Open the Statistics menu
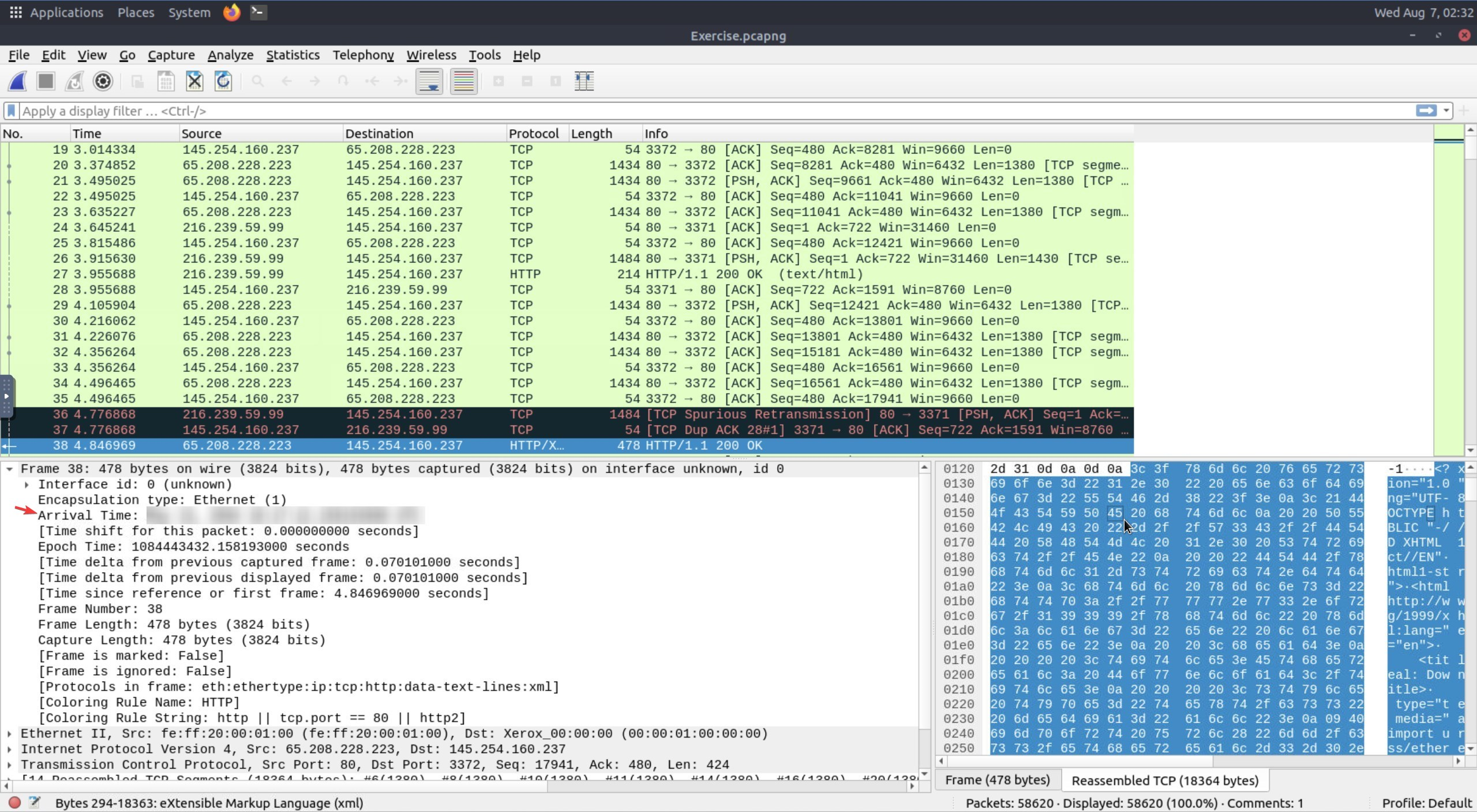 coord(293,55)
